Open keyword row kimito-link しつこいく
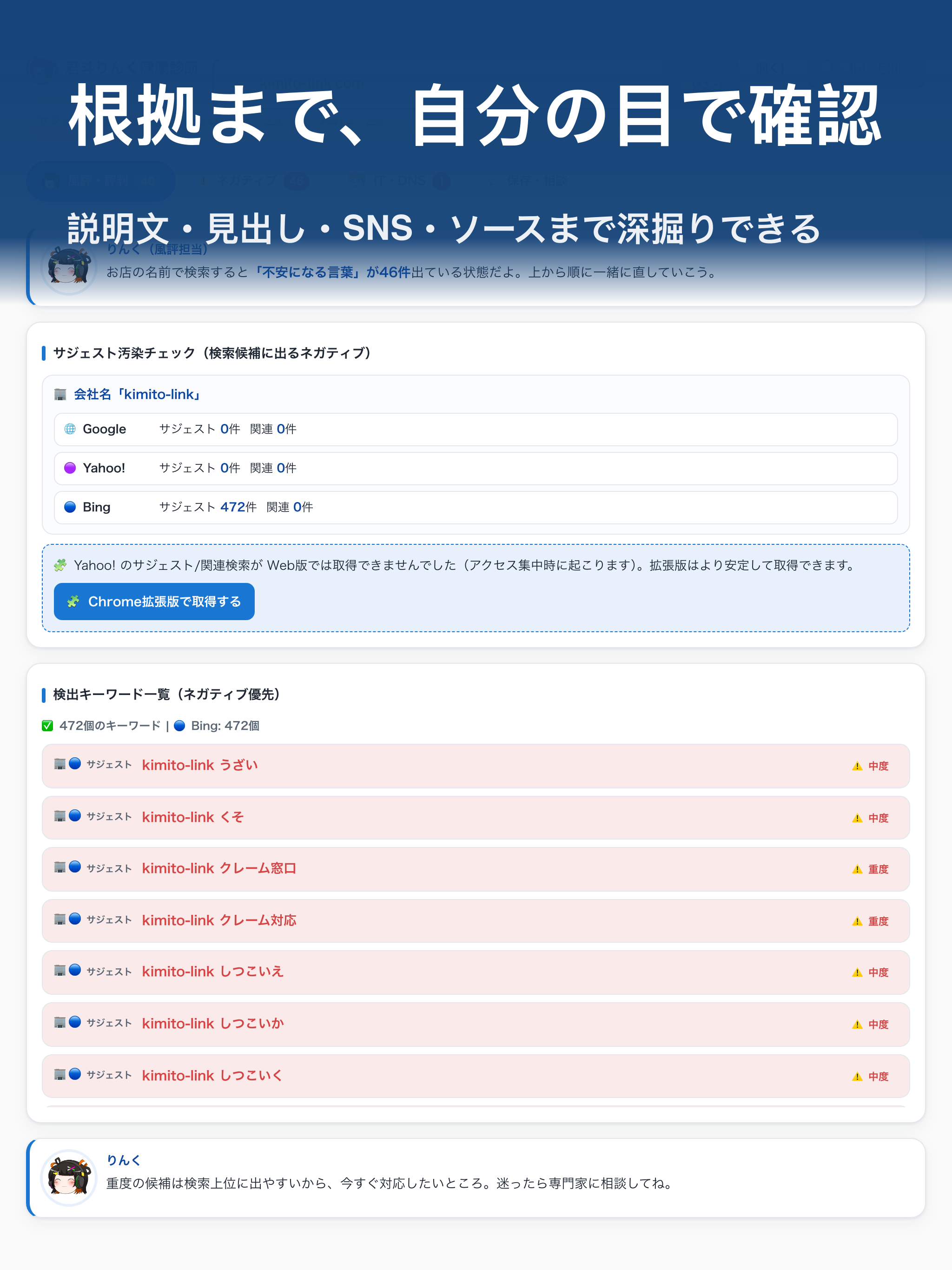The width and height of the screenshot is (952, 1270). (x=476, y=1076)
